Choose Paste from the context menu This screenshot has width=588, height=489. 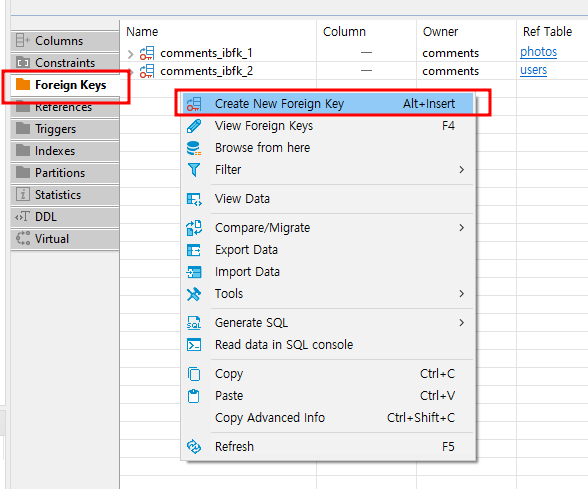pos(328,396)
